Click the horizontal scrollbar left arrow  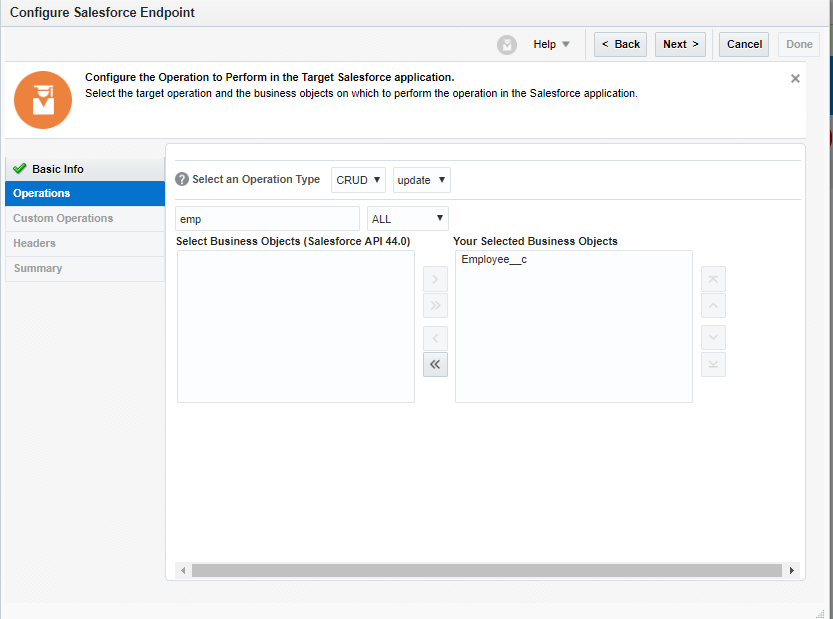click(183, 570)
